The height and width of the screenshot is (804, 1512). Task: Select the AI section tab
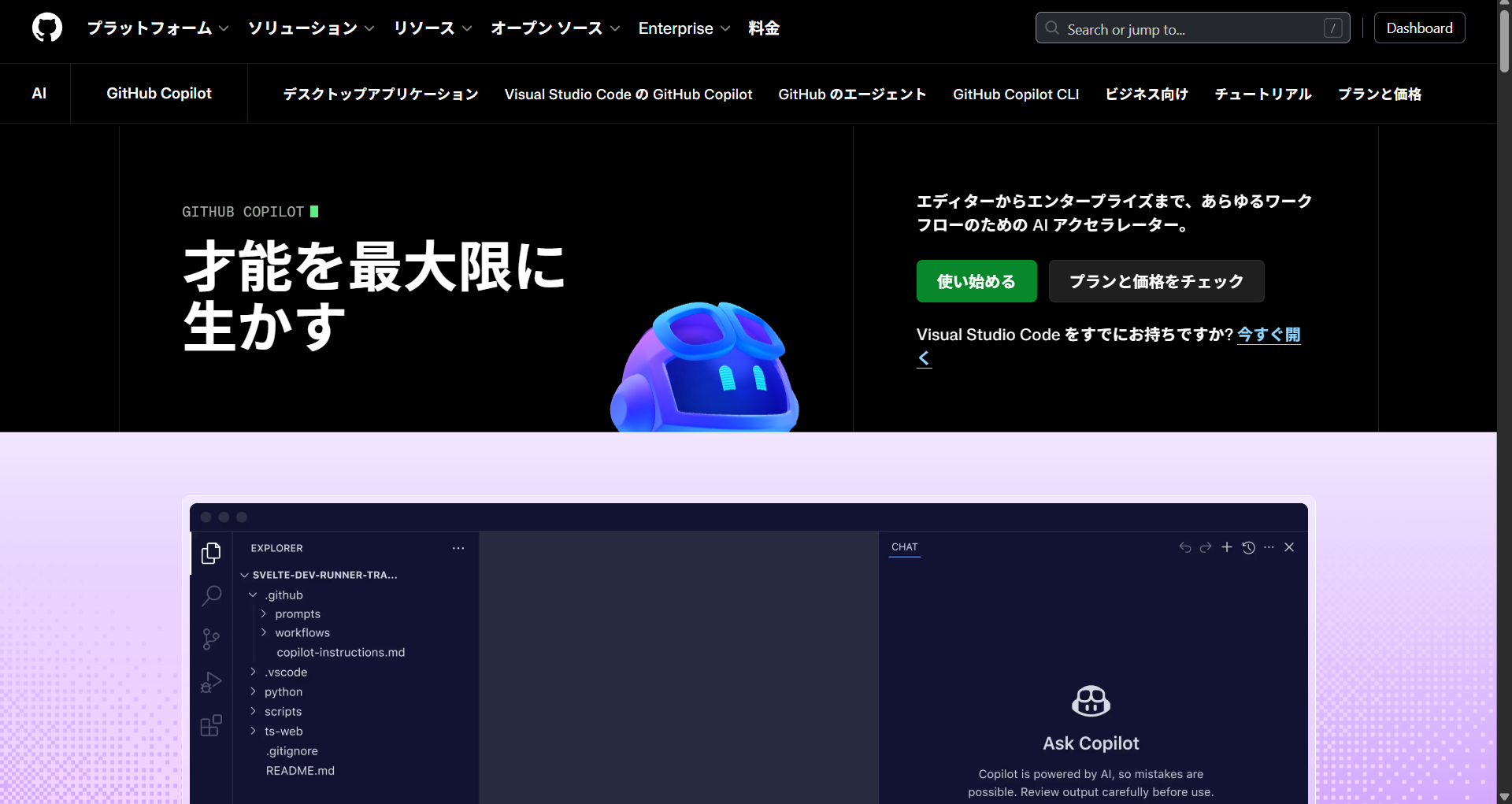[x=39, y=94]
